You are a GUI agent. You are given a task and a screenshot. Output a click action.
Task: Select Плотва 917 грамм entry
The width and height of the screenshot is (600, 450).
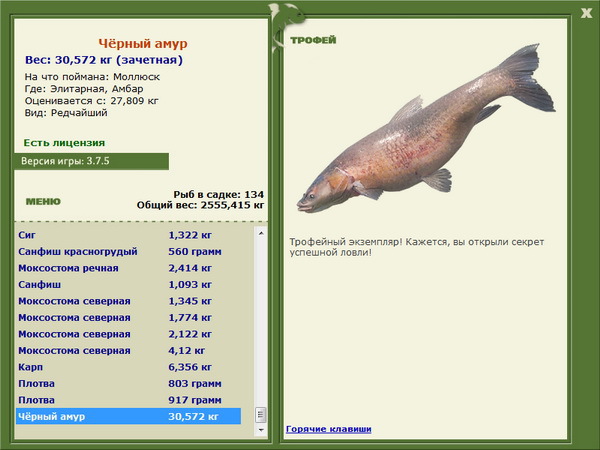coord(129,399)
